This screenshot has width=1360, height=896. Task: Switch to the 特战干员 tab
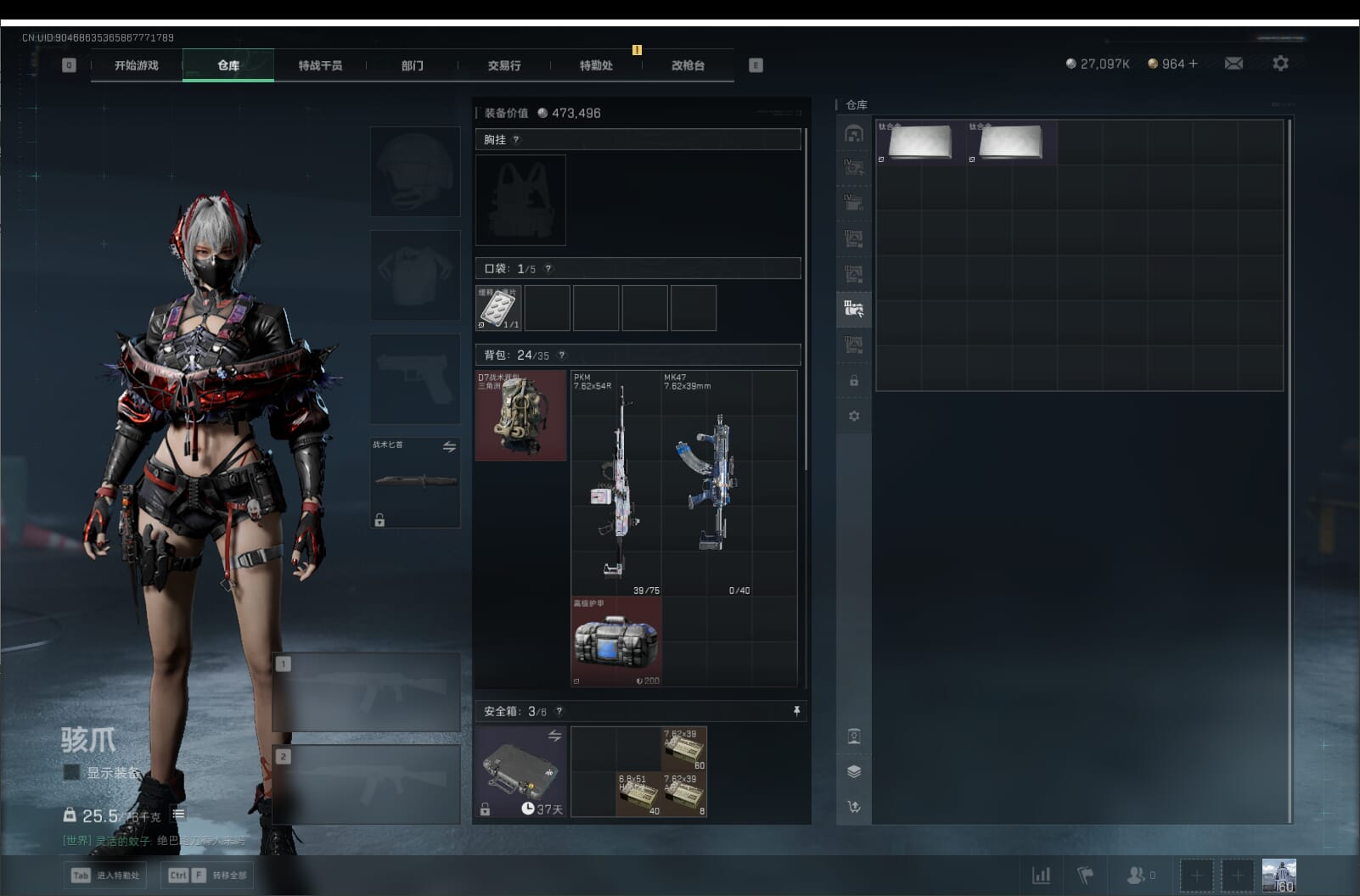tap(320, 65)
